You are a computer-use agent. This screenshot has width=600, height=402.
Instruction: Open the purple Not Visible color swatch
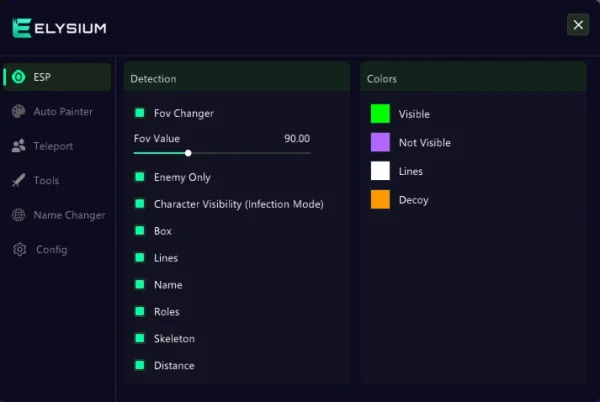click(380, 142)
